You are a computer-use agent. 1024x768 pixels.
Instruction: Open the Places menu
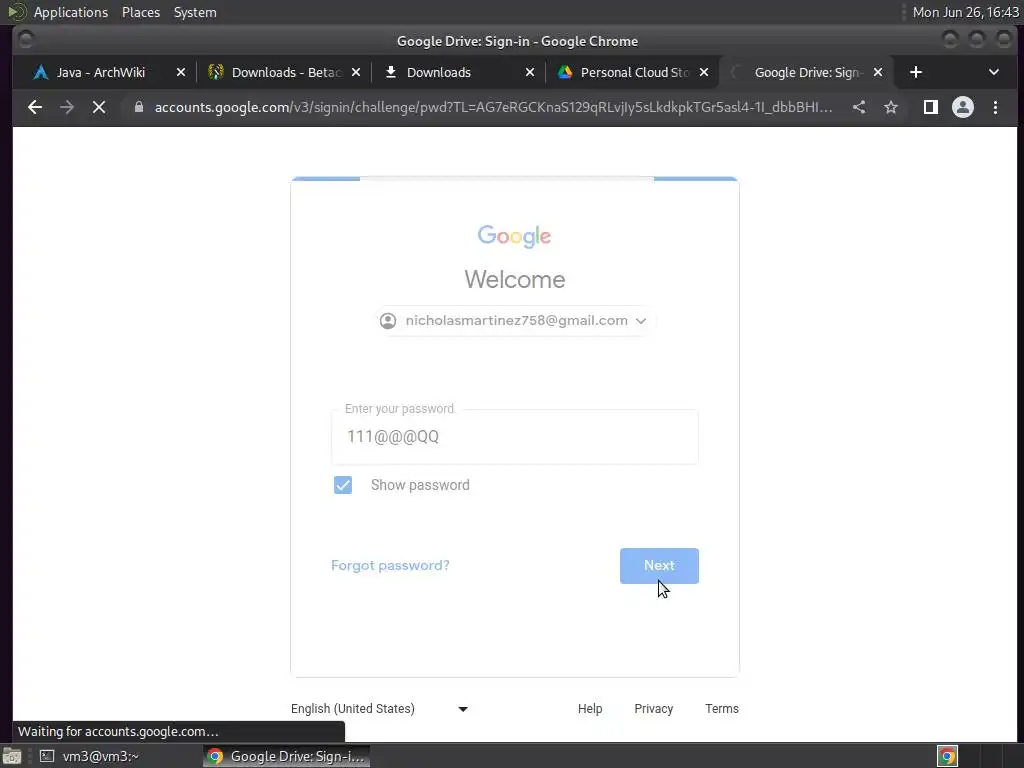click(x=140, y=12)
